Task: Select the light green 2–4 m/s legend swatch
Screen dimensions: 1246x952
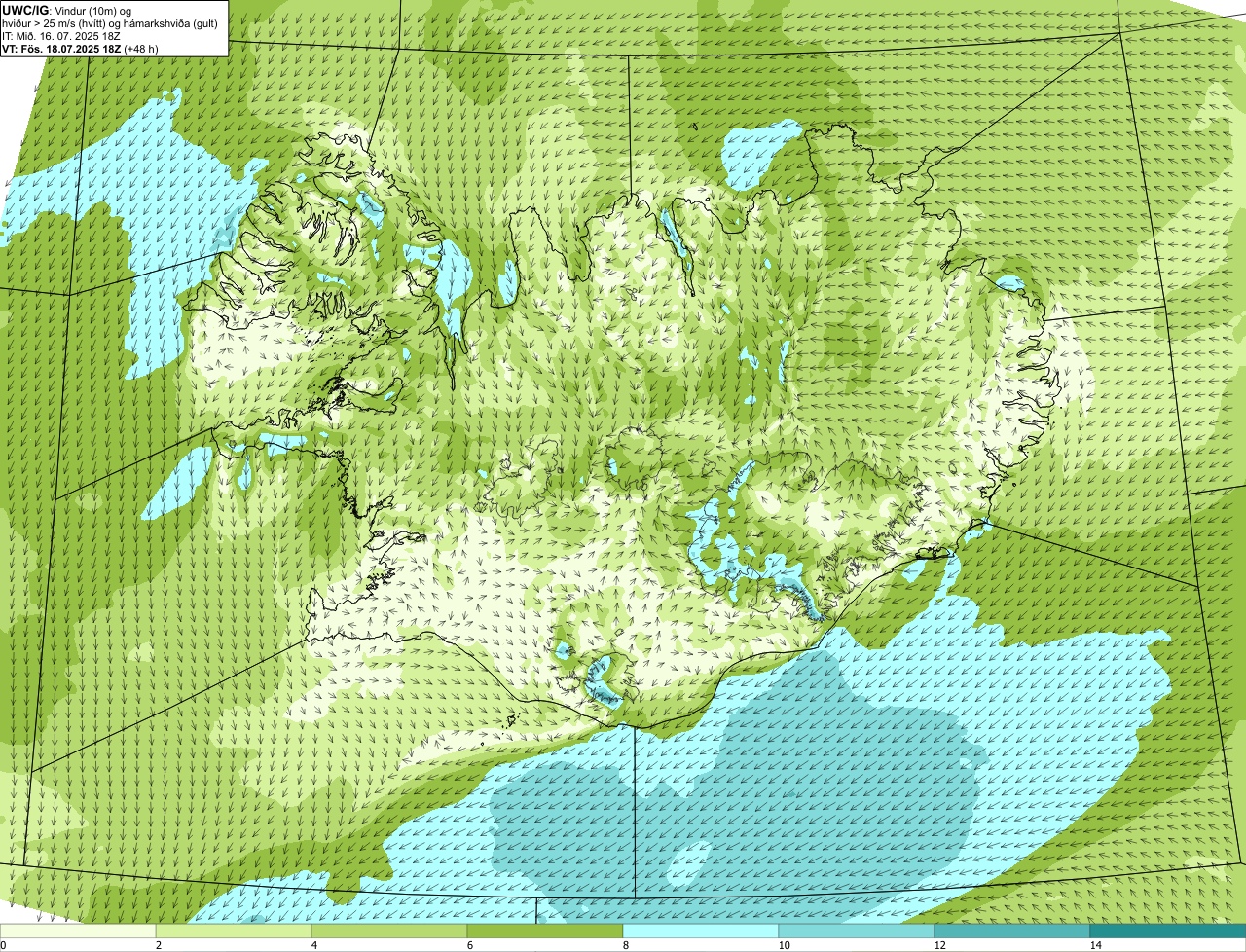Action: click(x=234, y=931)
